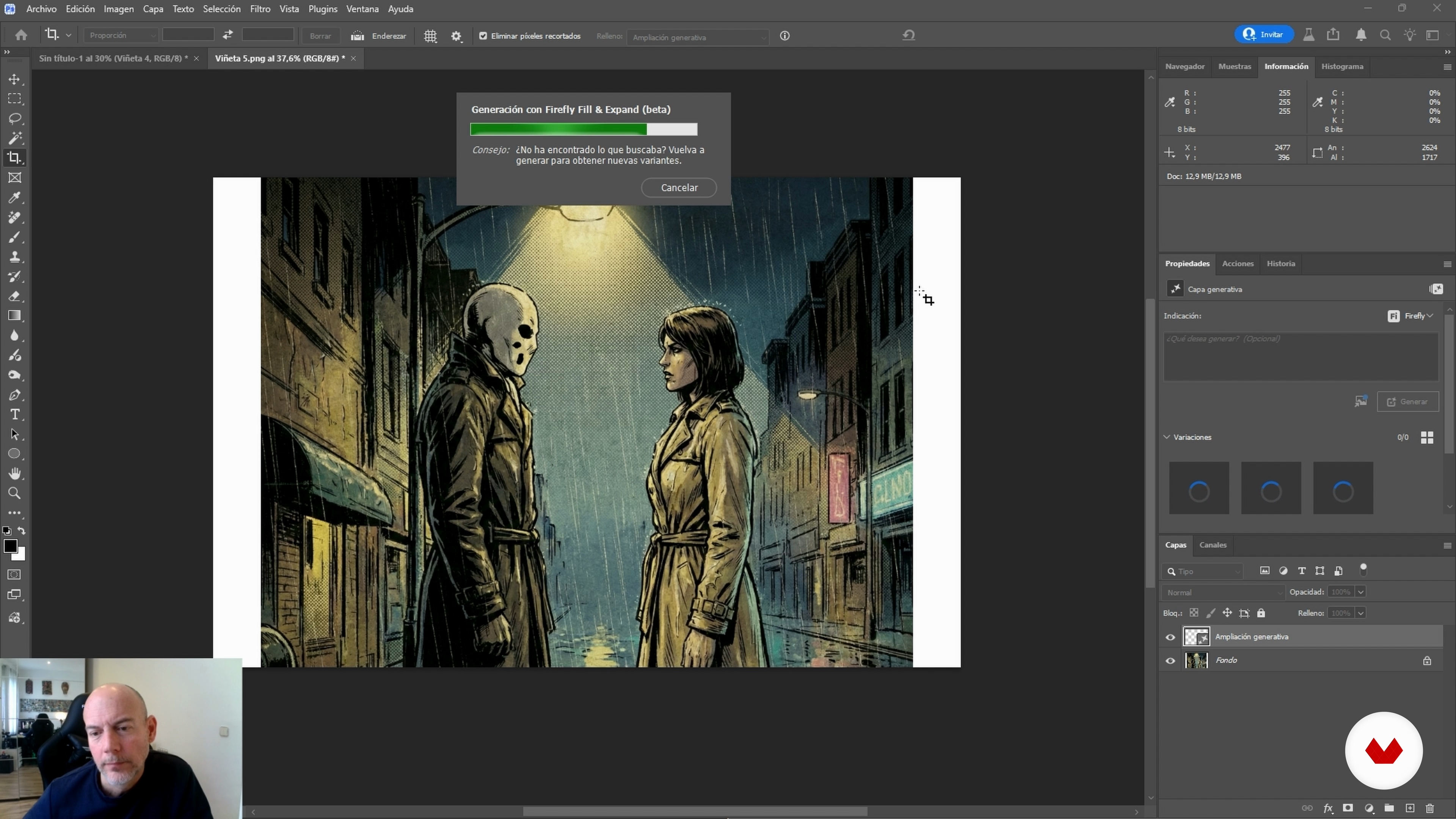
Task: Select the Spot Healing Brush tool
Action: [x=15, y=217]
